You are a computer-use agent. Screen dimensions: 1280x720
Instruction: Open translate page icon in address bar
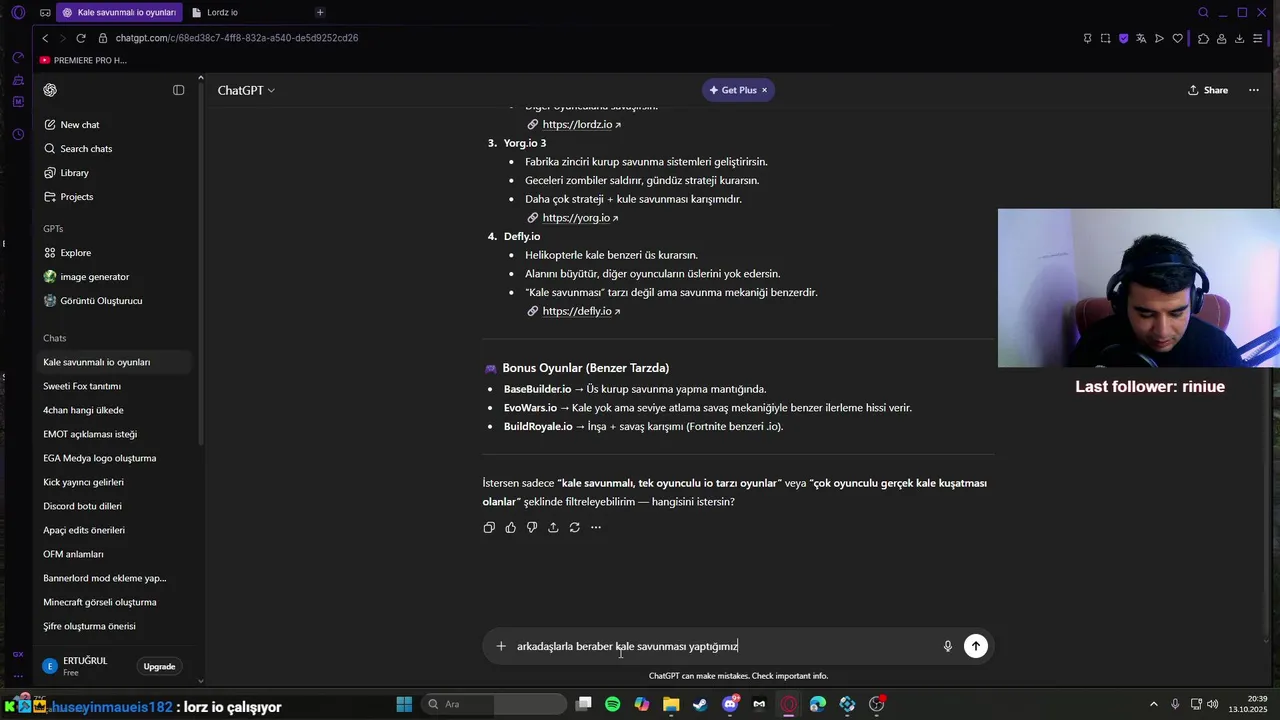(1141, 38)
